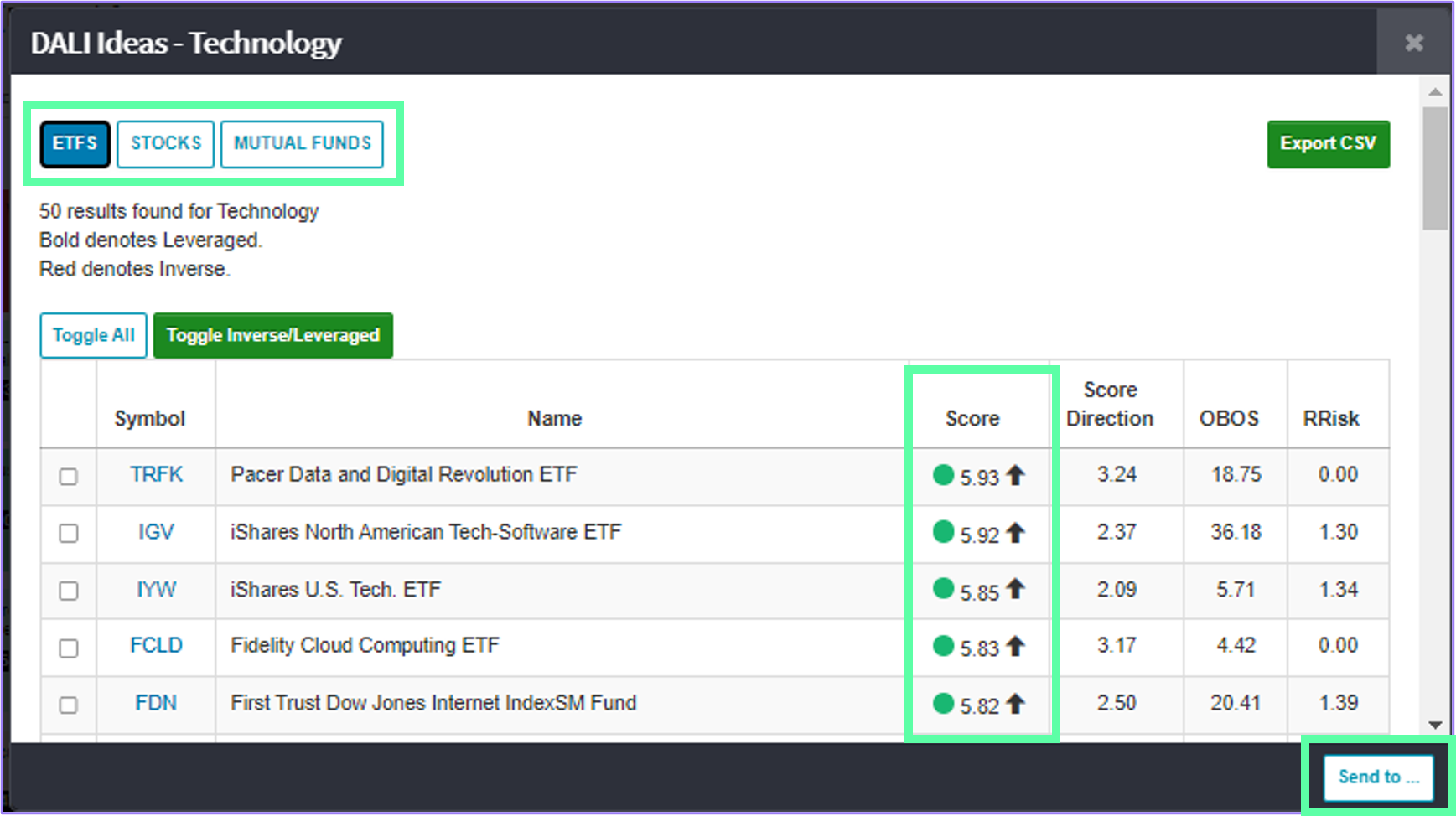Check the box next to Fidelity Cloud Computing ETF
Image resolution: width=1456 pixels, height=816 pixels.
(x=68, y=647)
